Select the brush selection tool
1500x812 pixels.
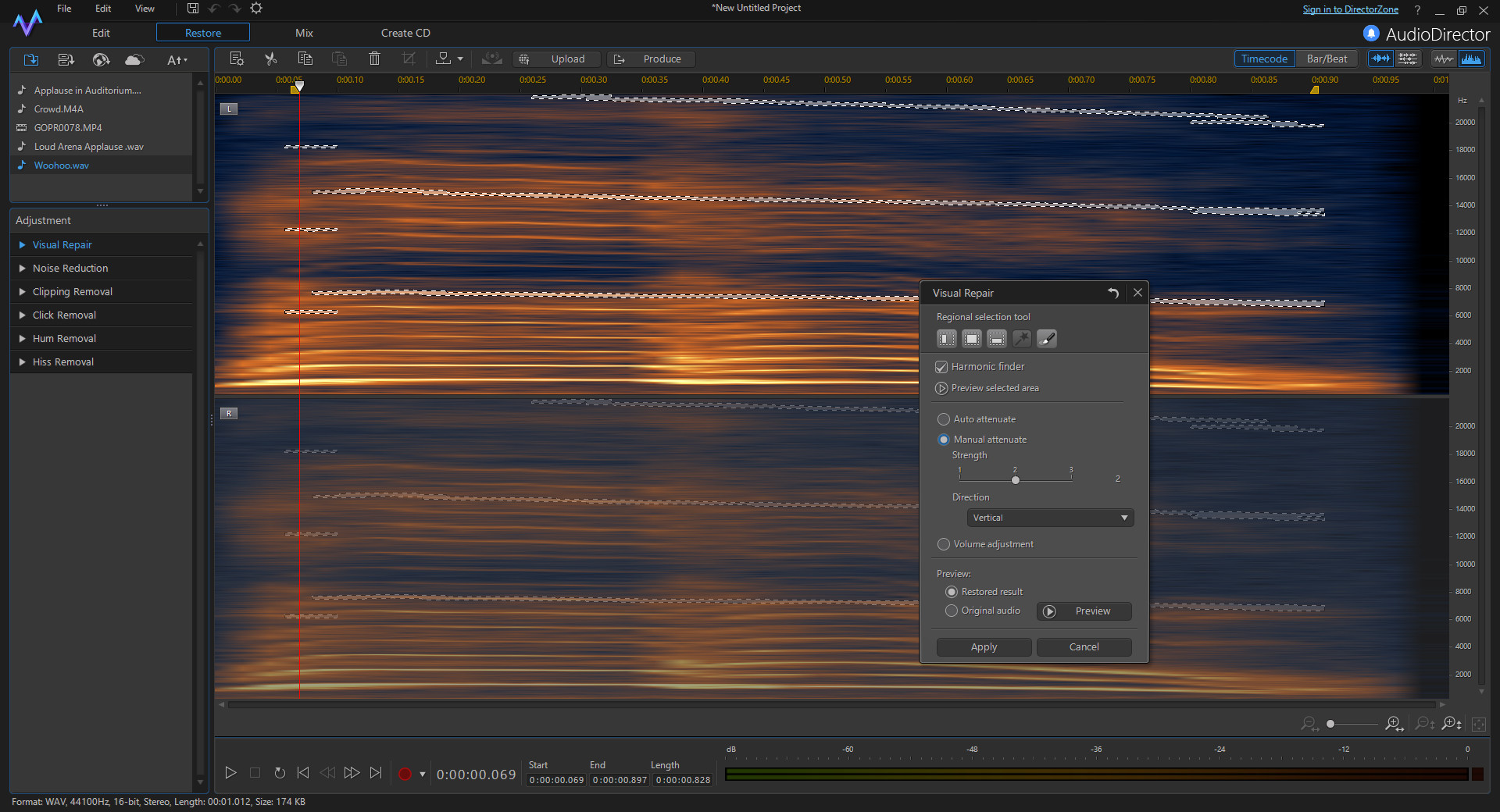point(1047,339)
